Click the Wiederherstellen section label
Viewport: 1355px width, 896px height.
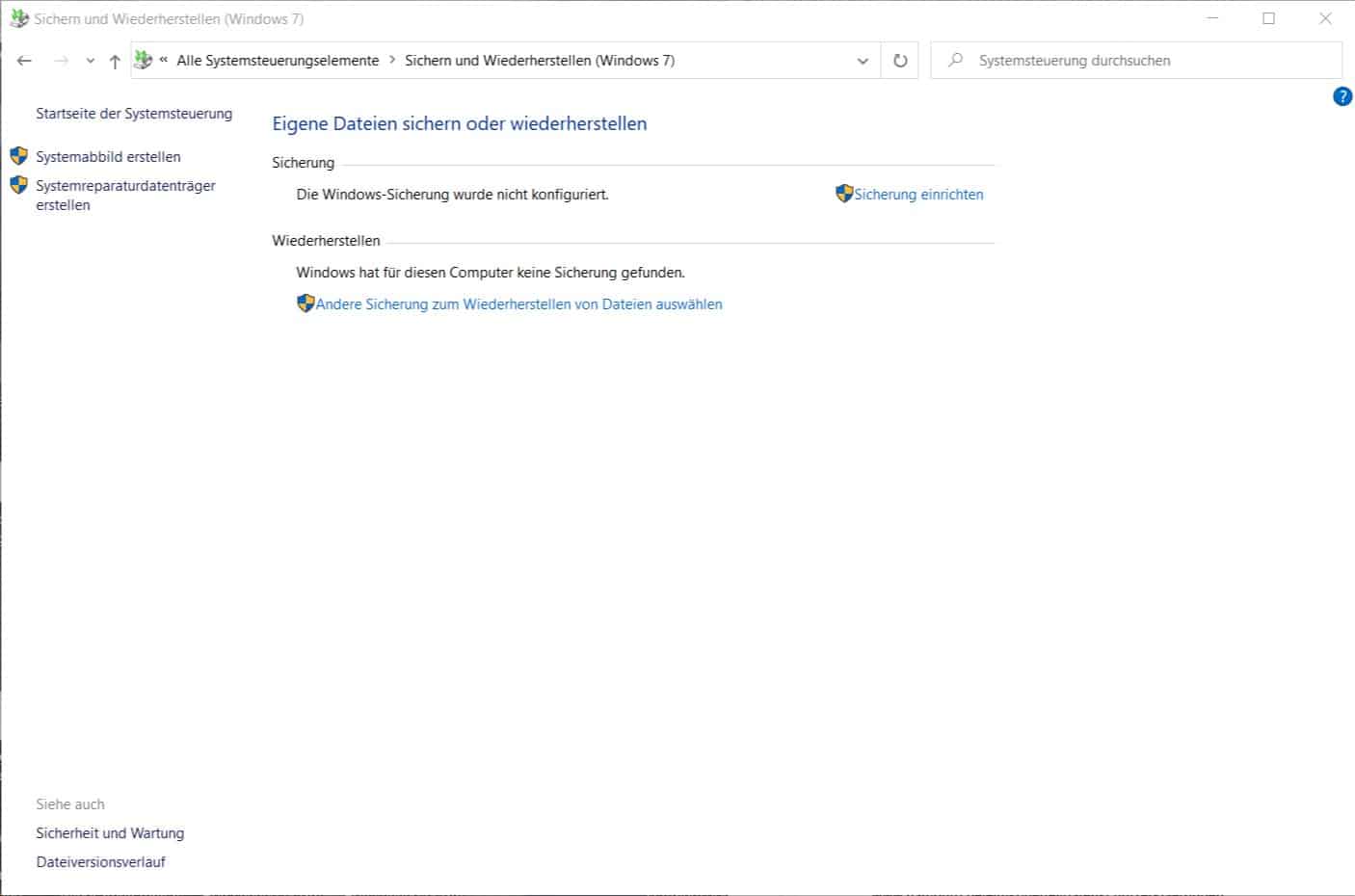coord(326,241)
